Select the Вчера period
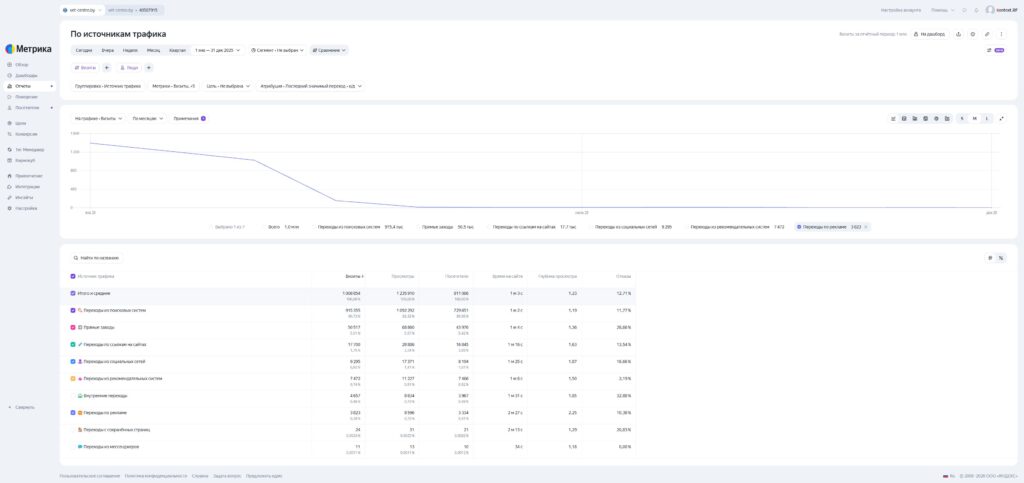The height and width of the screenshot is (483, 1024). pyautogui.click(x=108, y=50)
